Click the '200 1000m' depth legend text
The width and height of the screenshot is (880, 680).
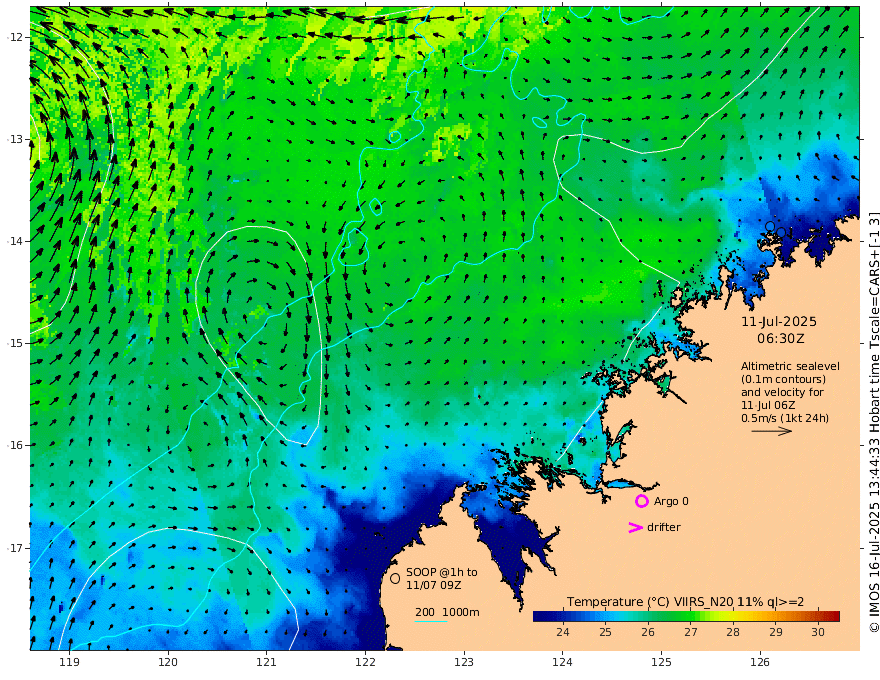coord(447,612)
